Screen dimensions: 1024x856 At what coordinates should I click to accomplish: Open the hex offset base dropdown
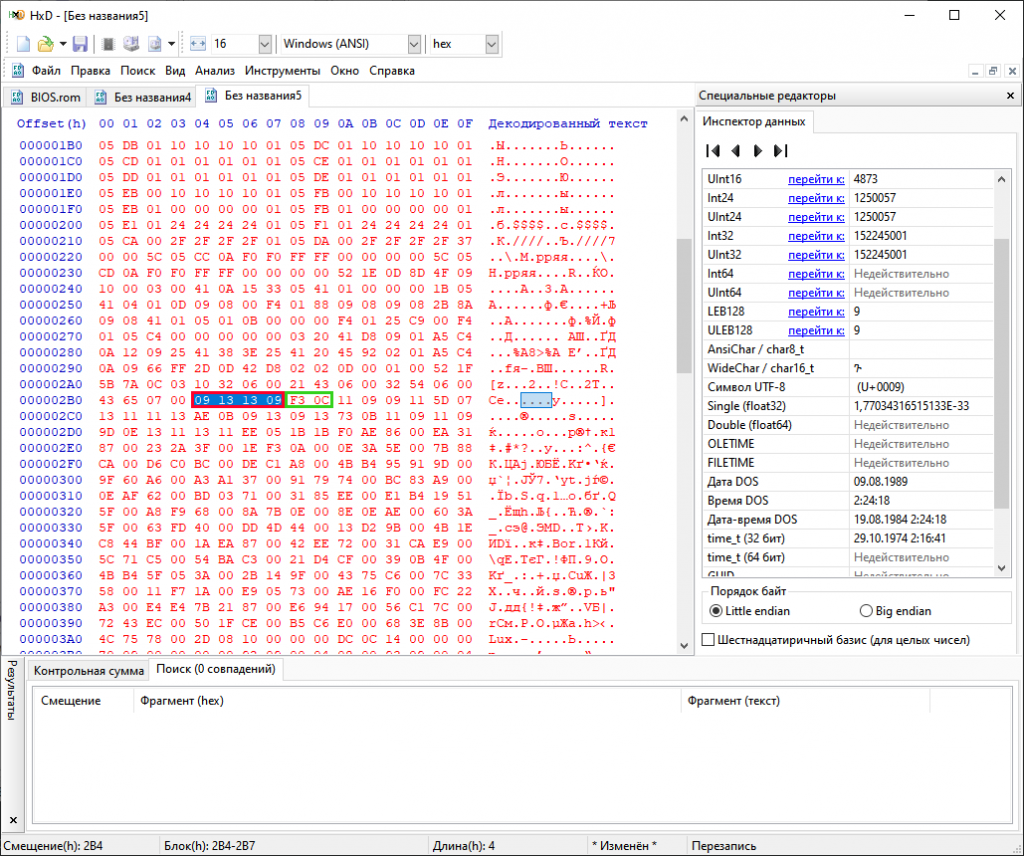[x=492, y=44]
